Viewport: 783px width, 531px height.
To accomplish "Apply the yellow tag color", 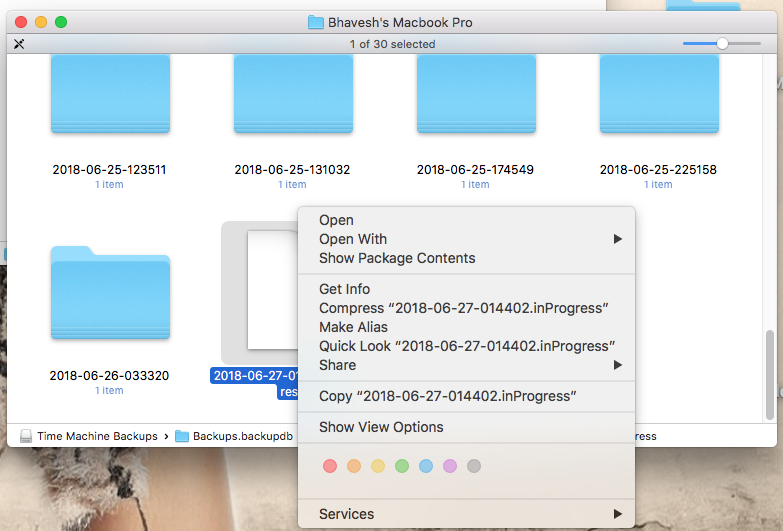I will coord(378,466).
